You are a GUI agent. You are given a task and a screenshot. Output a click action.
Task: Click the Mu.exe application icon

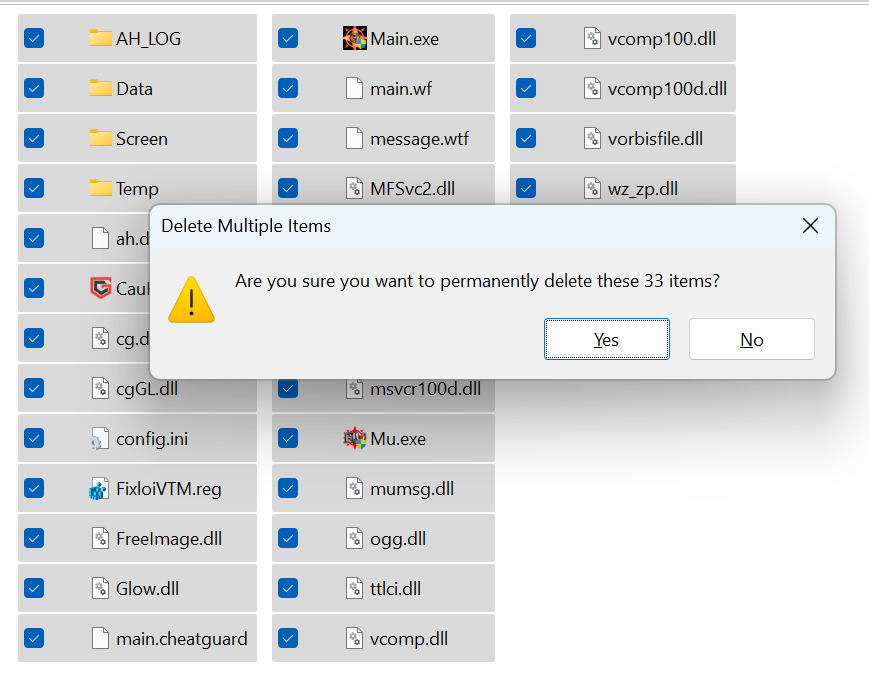coord(354,438)
